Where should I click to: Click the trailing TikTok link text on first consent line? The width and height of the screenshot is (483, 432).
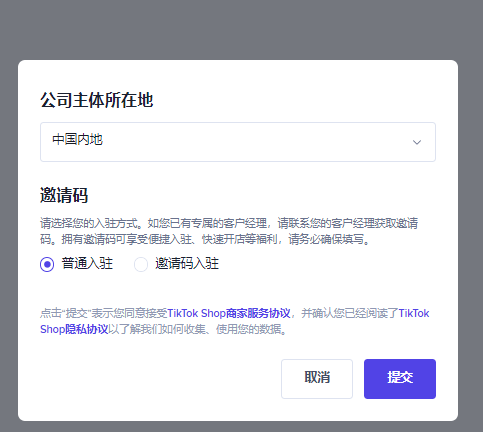pyautogui.click(x=414, y=313)
